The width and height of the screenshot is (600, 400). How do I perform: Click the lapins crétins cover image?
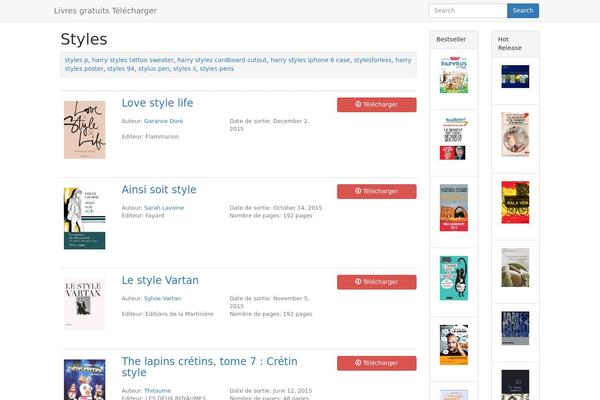click(x=85, y=380)
